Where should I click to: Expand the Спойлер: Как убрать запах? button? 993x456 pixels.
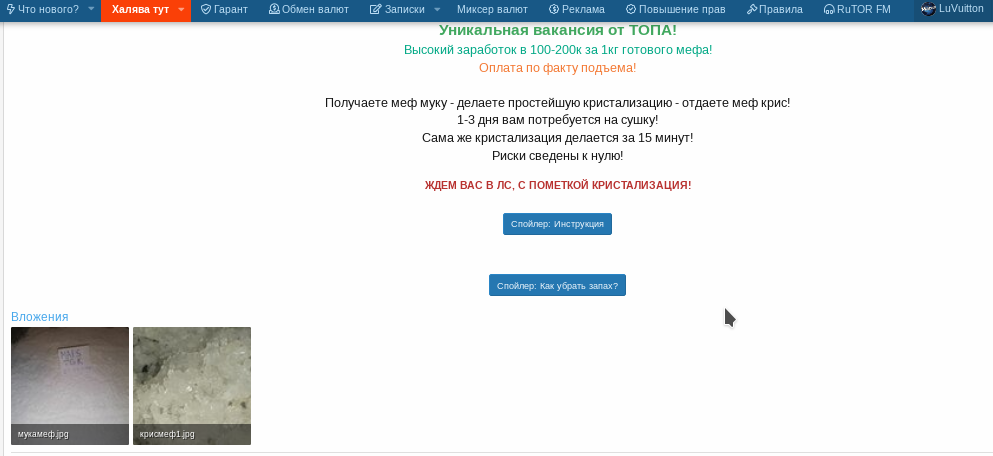click(x=557, y=286)
